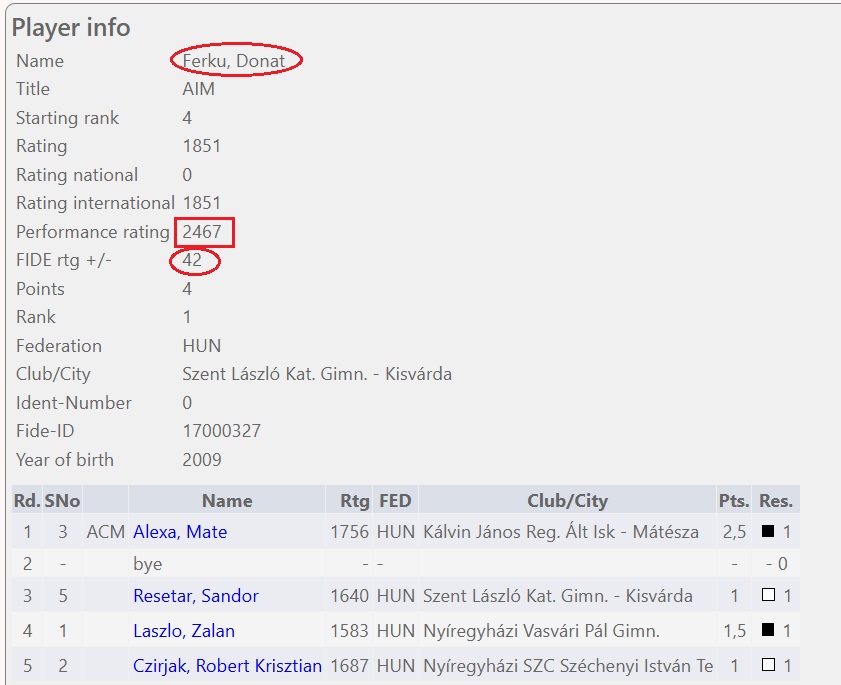
Task: Click the circled FIDE rtg change value 42
Action: tap(192, 261)
